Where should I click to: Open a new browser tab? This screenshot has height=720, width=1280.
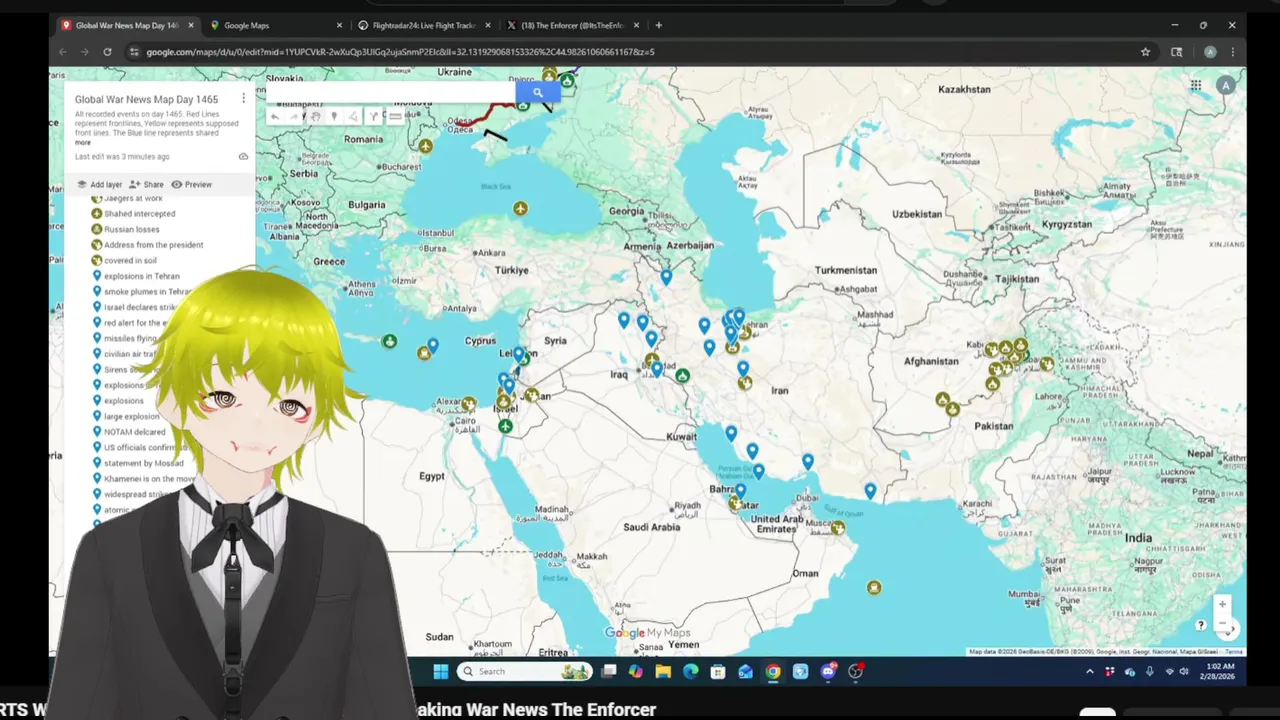(658, 25)
